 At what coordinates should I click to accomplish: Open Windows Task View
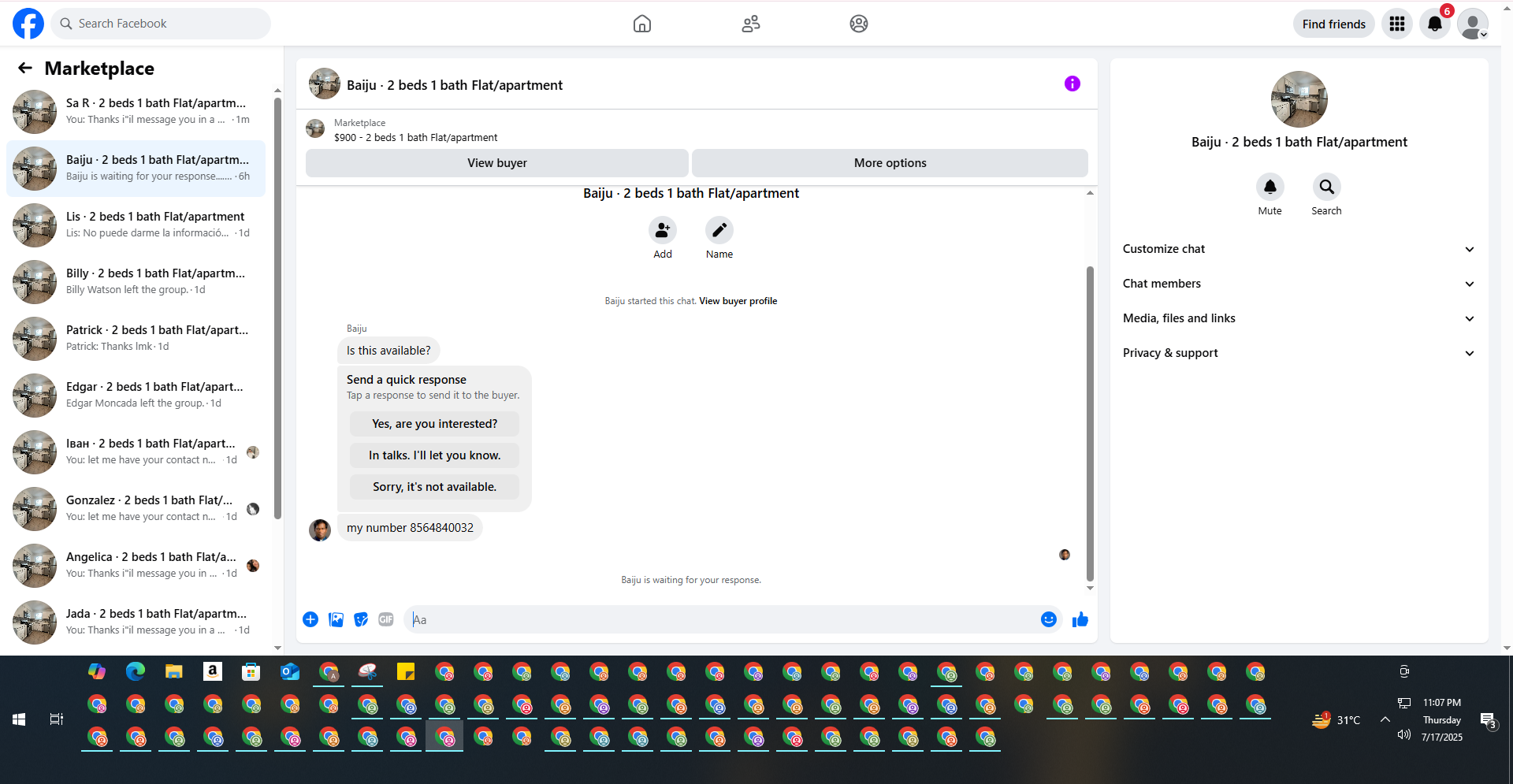coord(57,719)
